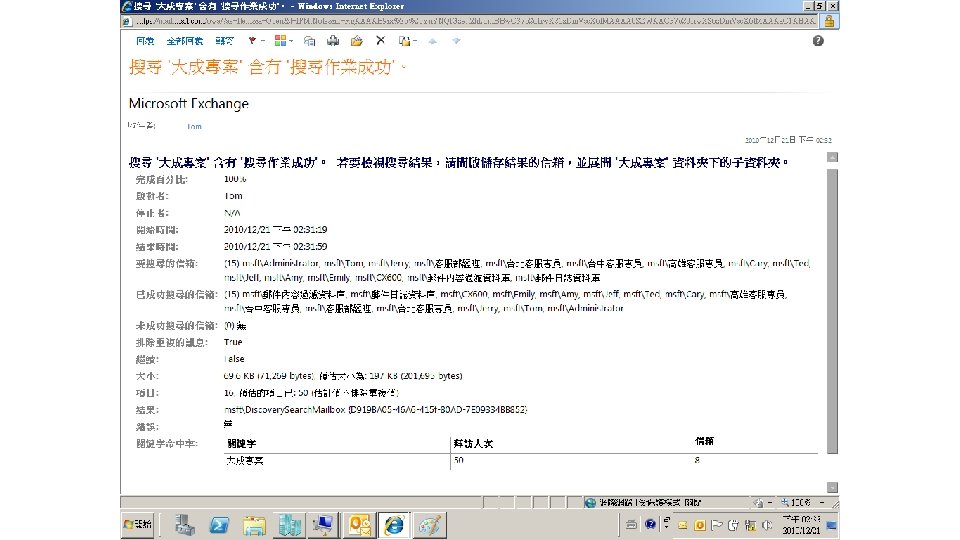This screenshot has height=540, width=960.
Task: Open the blue buildings taskbar icon
Action: tap(289, 525)
